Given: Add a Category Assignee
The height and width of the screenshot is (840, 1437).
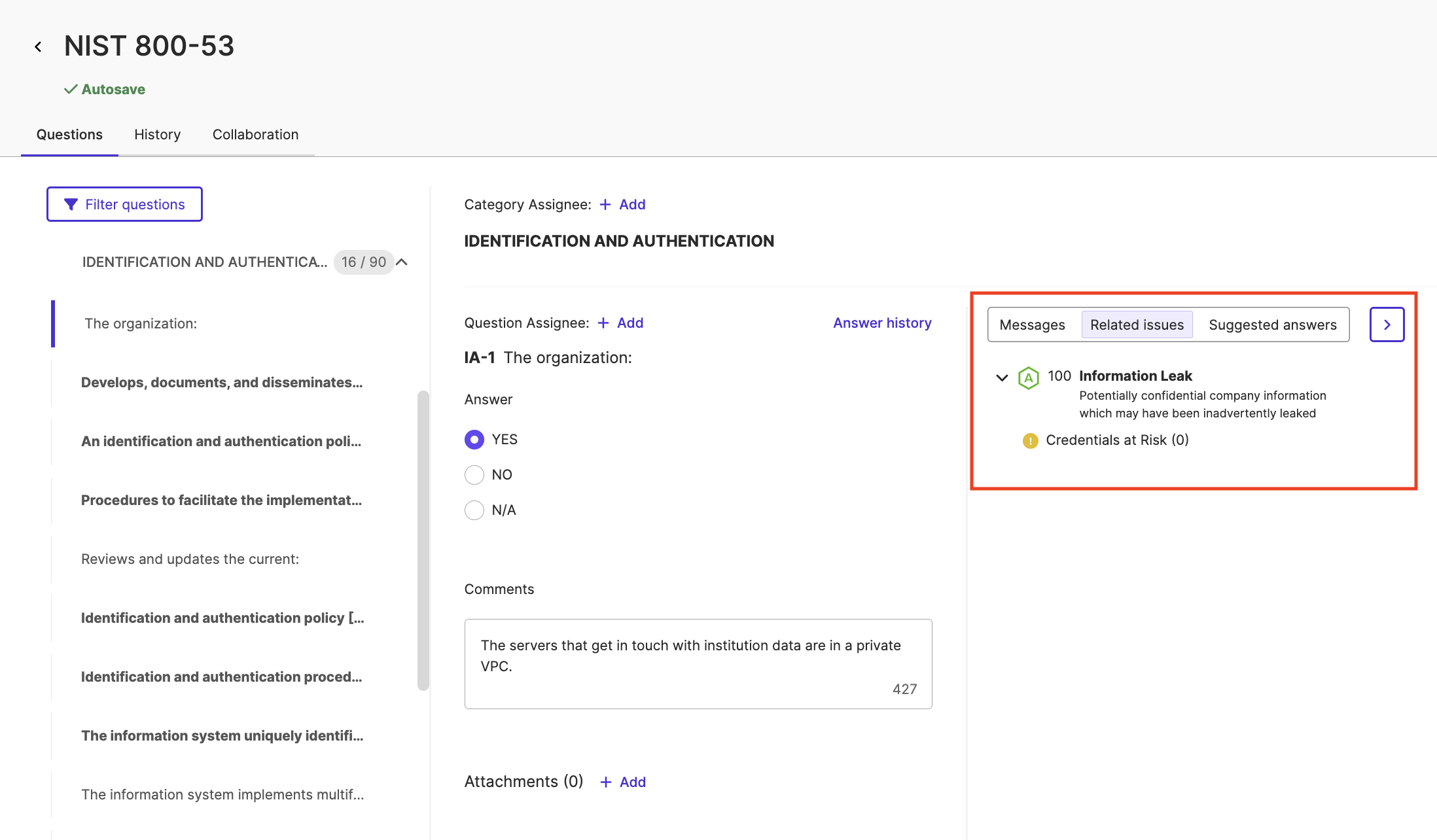Looking at the screenshot, I should 622,205.
